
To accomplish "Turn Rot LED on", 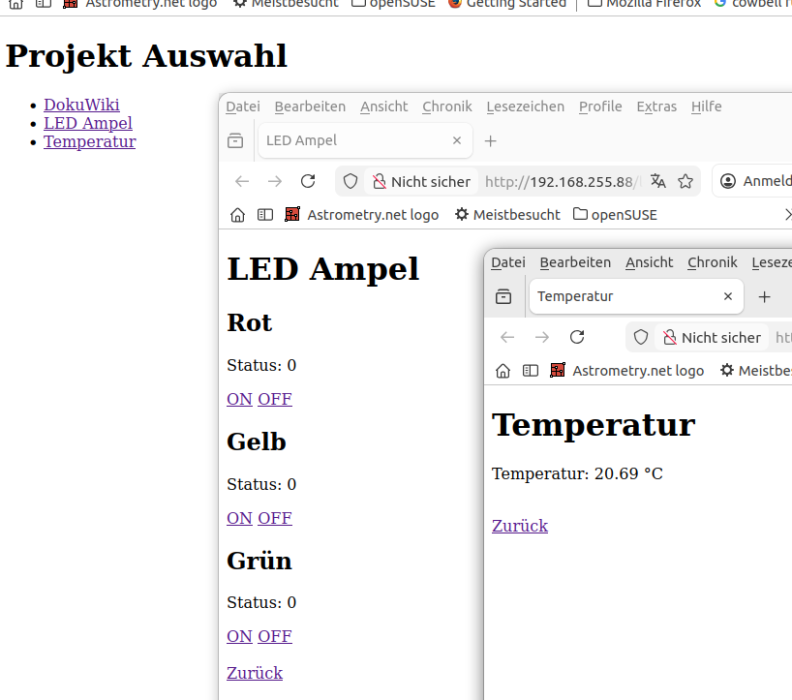I will pyautogui.click(x=239, y=399).
